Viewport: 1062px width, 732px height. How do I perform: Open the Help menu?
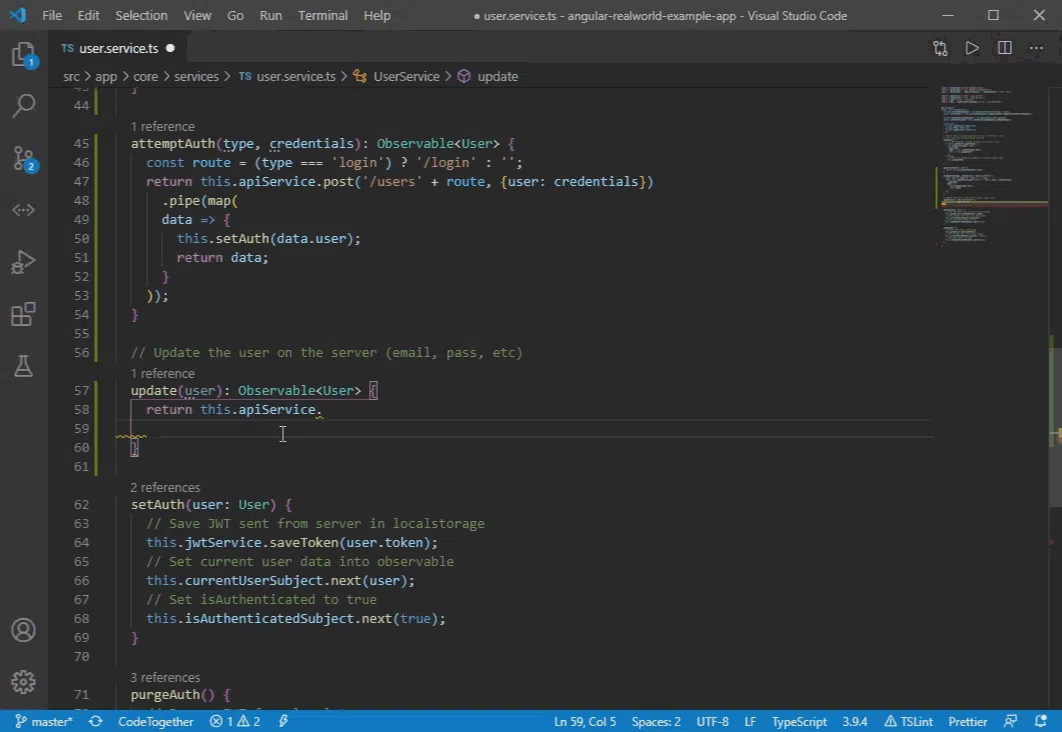377,15
